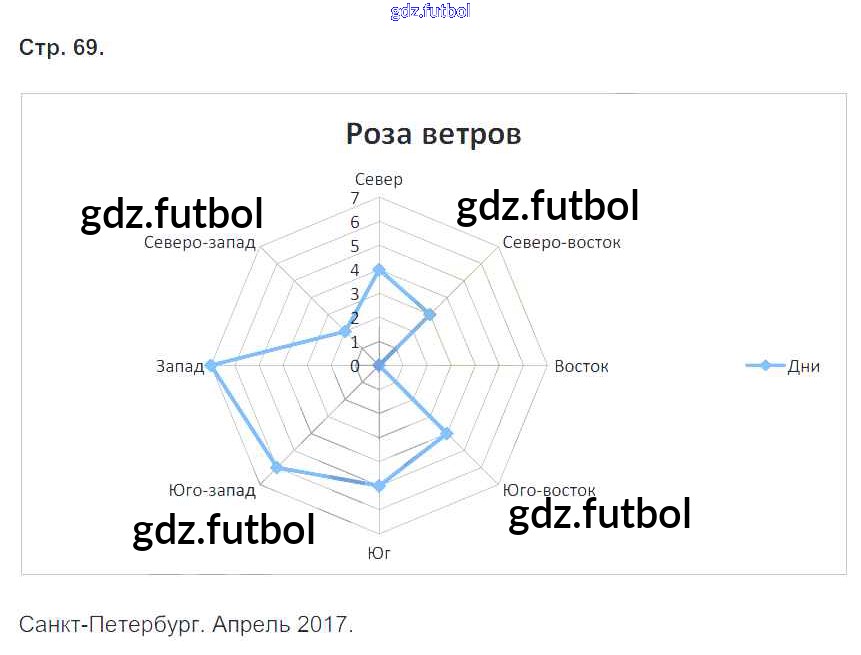Select the data marker on the Юго-восток axis
Image resolution: width=861 pixels, height=655 pixels.
pos(447,434)
